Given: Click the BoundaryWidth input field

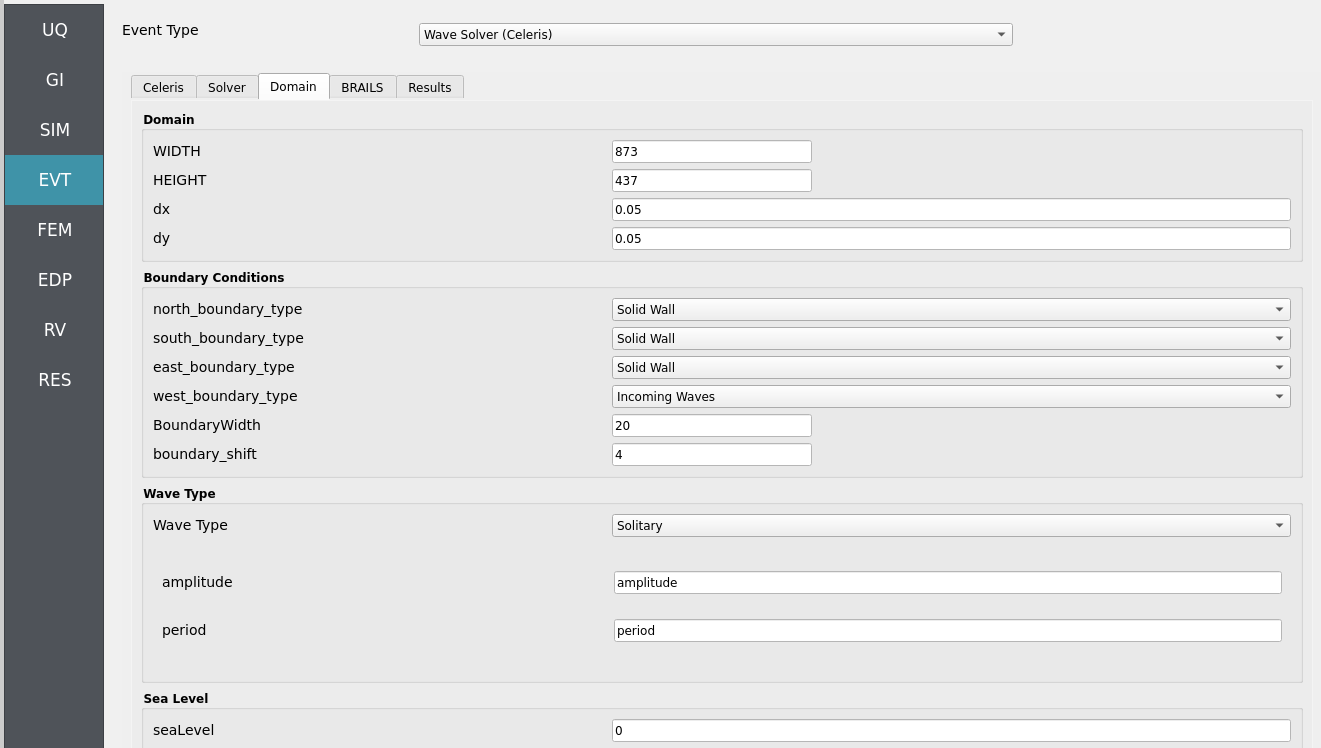Looking at the screenshot, I should point(711,426).
